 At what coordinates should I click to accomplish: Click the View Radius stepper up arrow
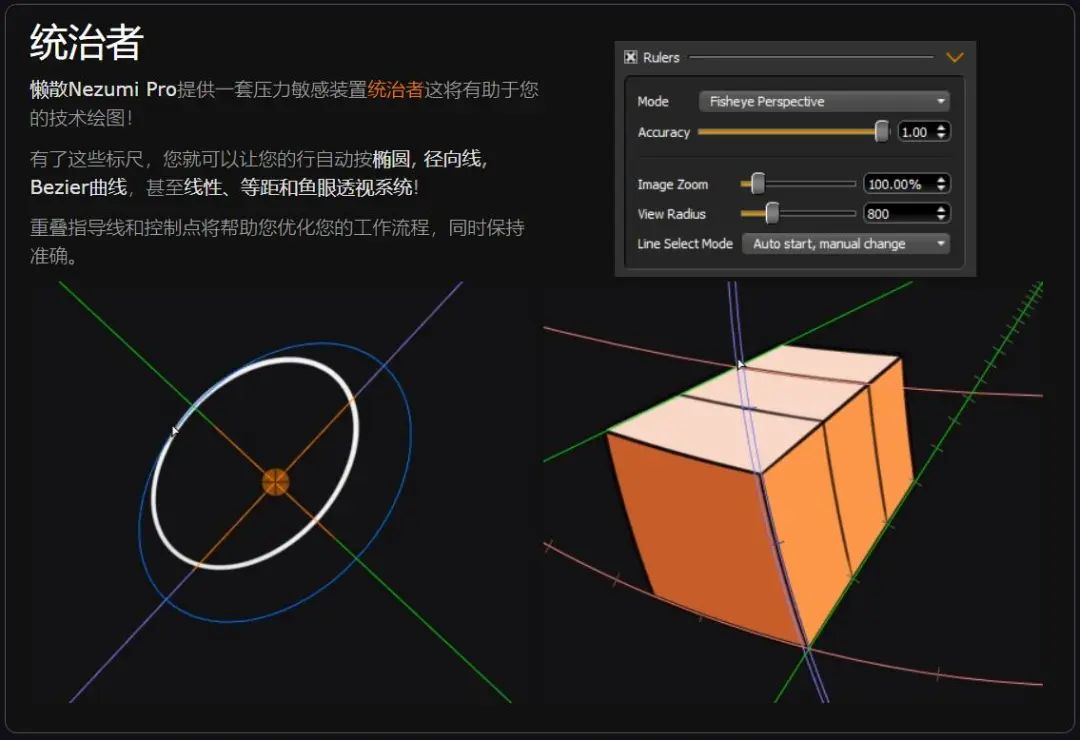pos(941,208)
